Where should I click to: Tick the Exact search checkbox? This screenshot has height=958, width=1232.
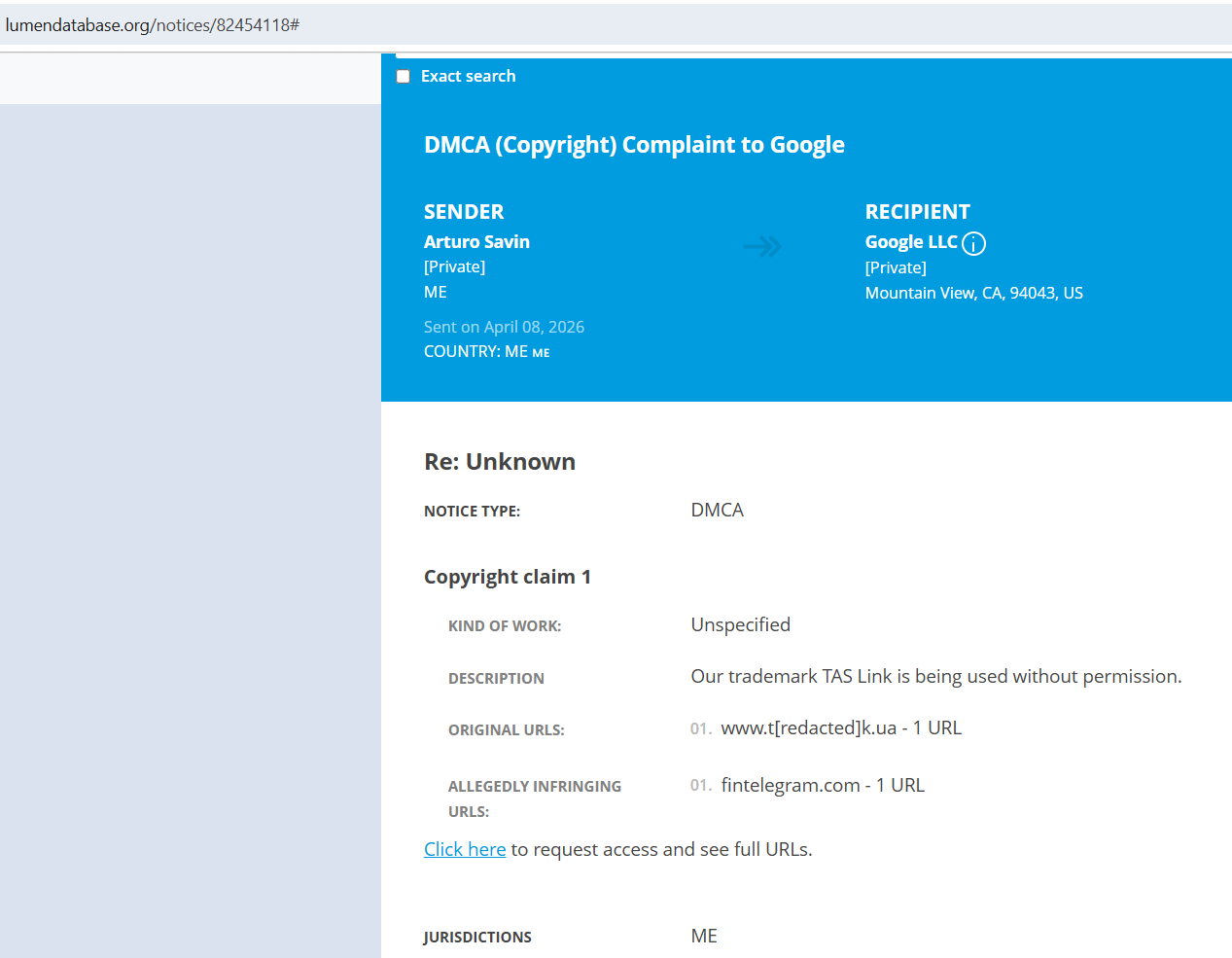pos(404,77)
